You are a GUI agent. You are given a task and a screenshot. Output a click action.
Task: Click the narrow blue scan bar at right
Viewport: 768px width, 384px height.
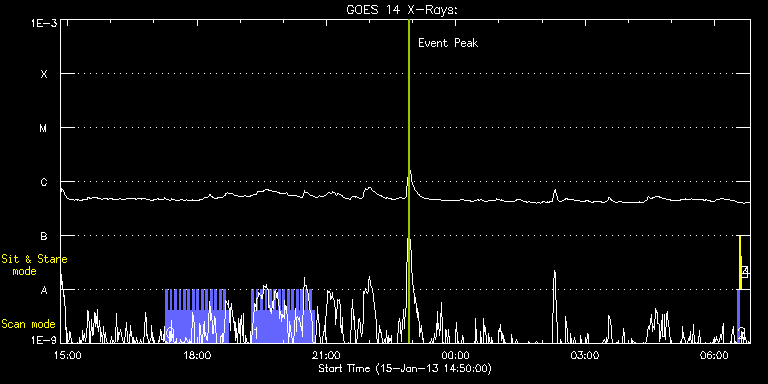pos(739,316)
